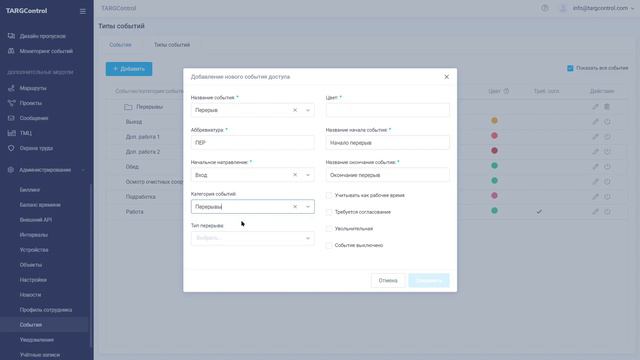Click the folder icon next to Перерывы
Viewport: 640px width, 360px height.
click(x=128, y=107)
